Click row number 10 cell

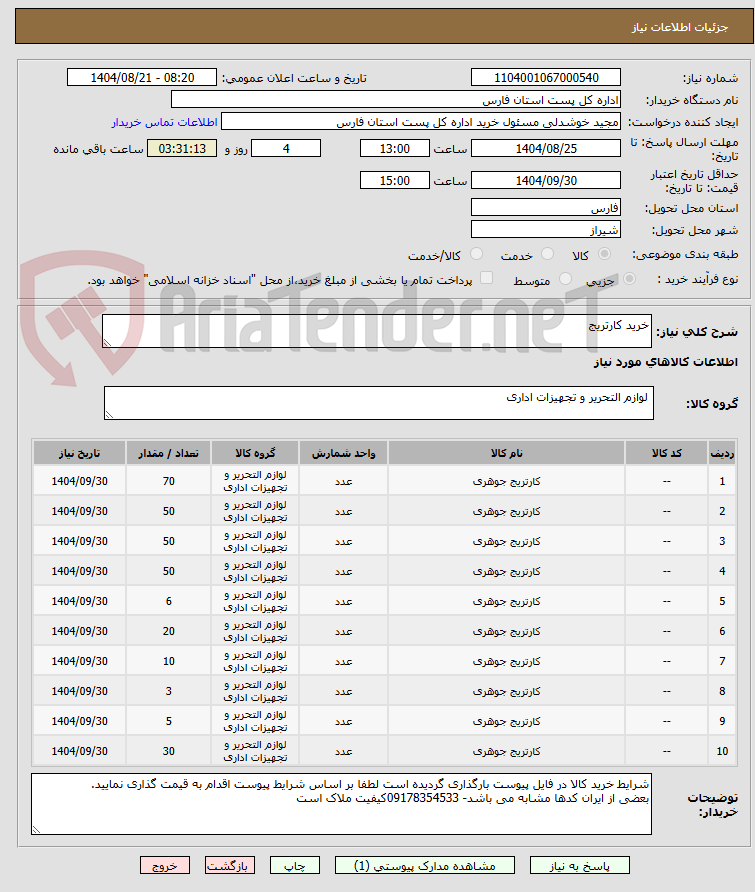point(722,751)
